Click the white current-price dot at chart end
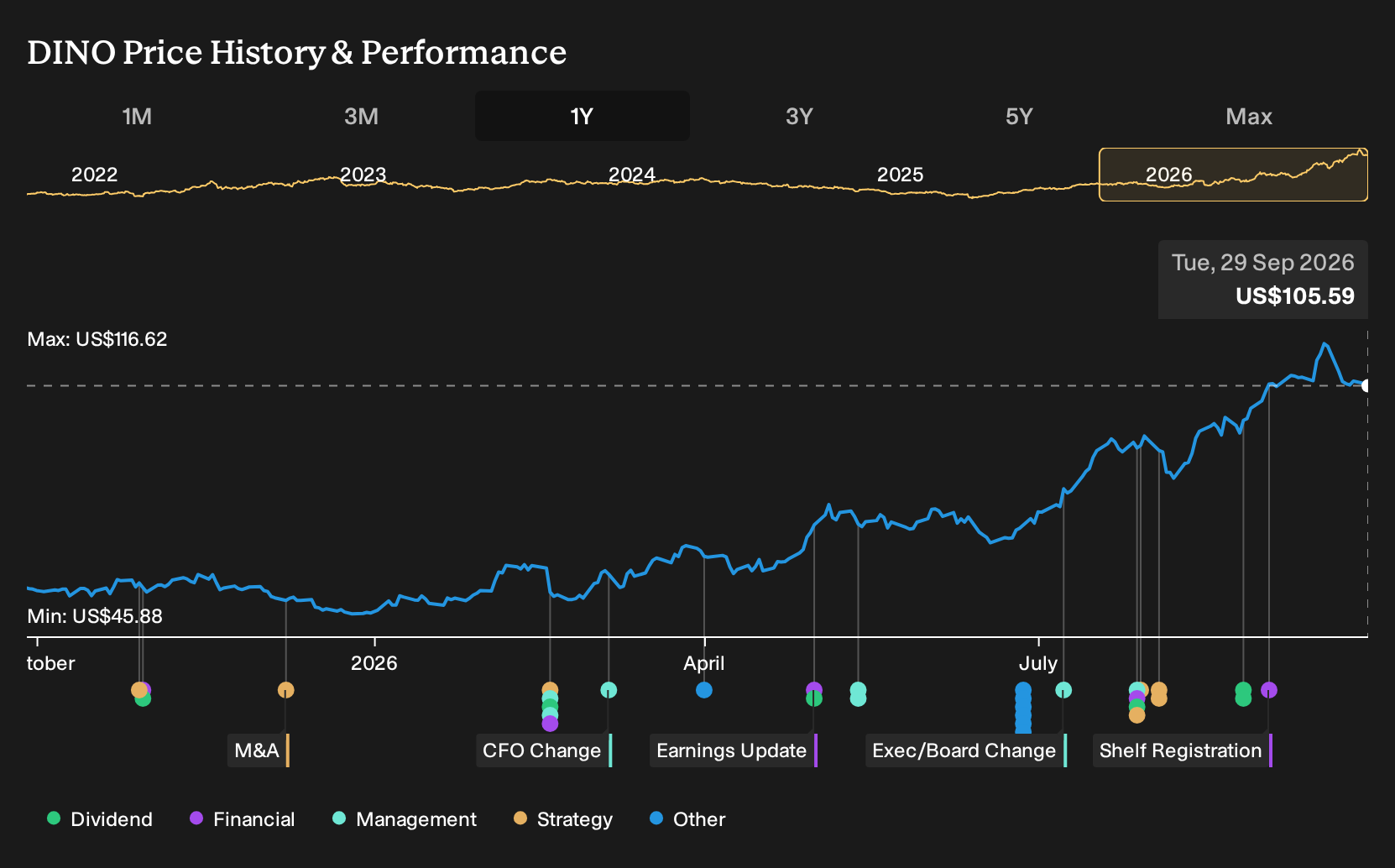Image resolution: width=1395 pixels, height=868 pixels. (x=1366, y=386)
